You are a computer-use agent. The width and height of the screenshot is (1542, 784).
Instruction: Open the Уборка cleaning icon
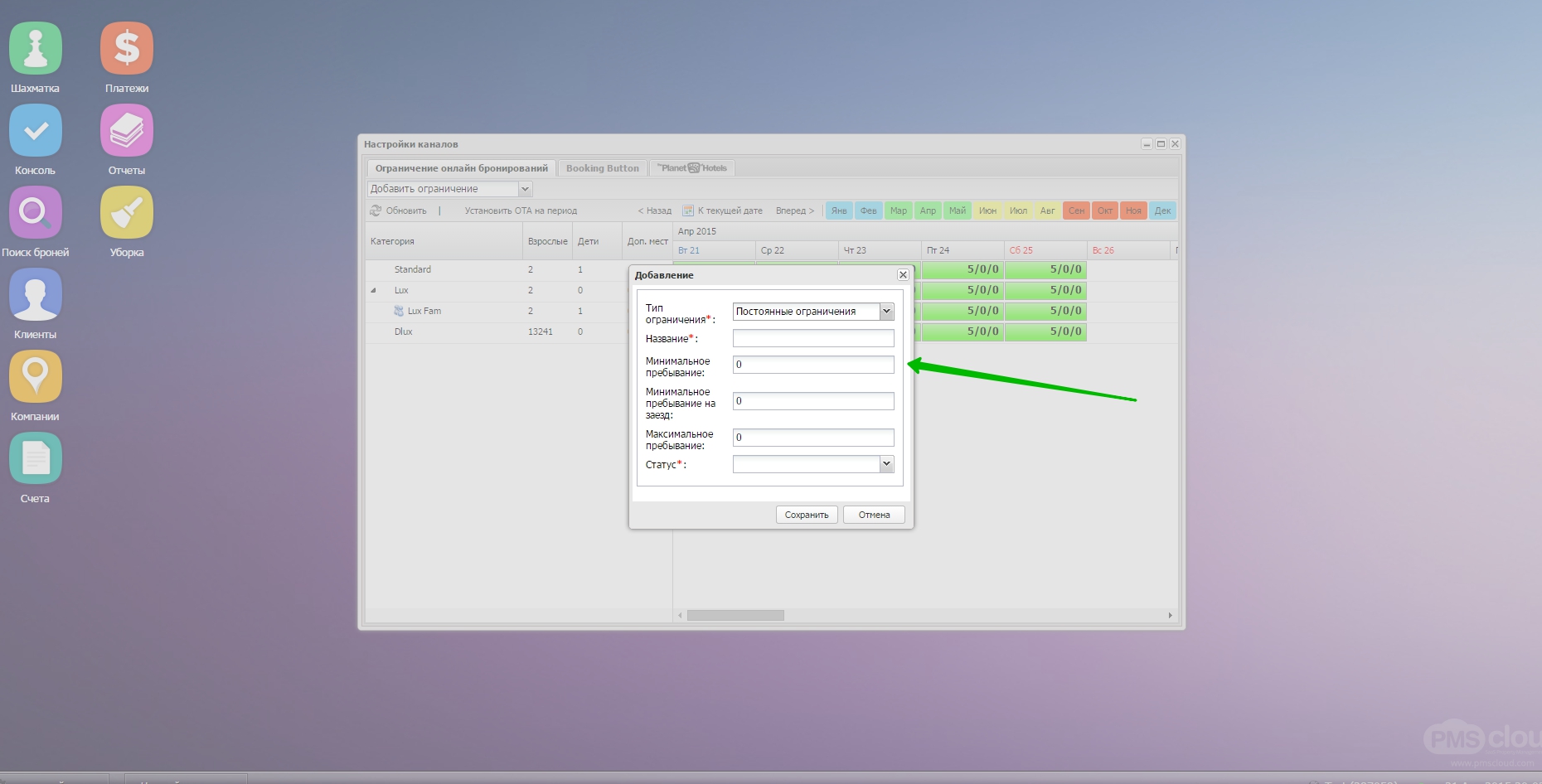(x=127, y=213)
